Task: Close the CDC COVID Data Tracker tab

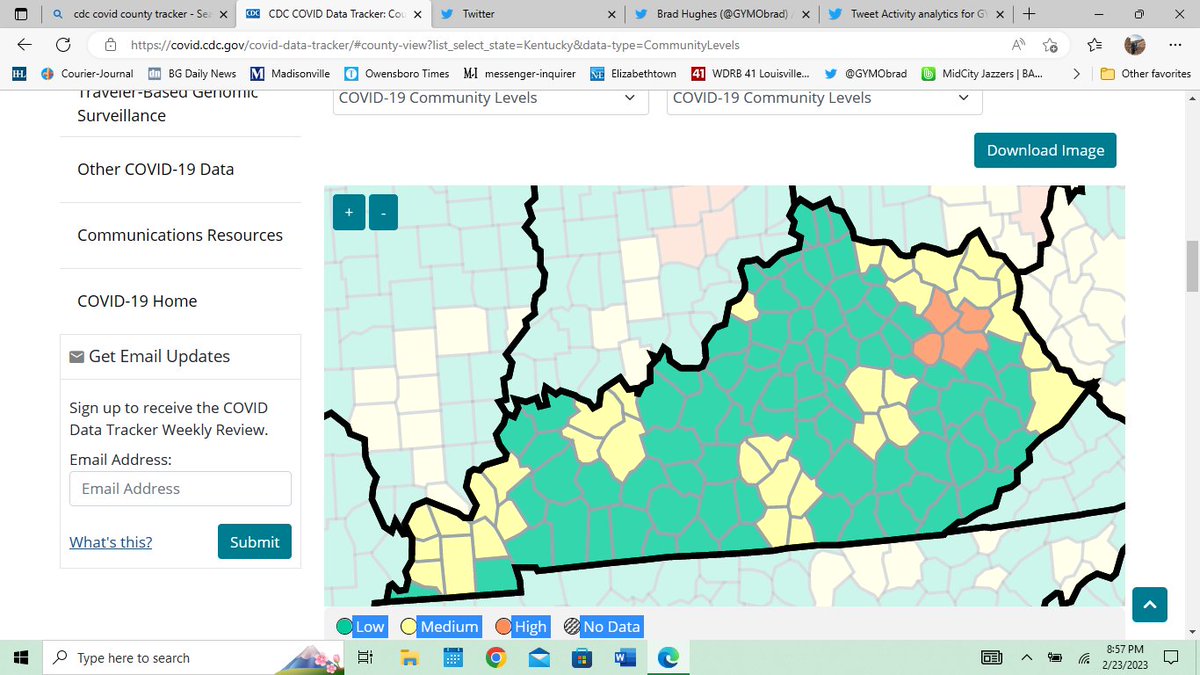Action: point(418,14)
